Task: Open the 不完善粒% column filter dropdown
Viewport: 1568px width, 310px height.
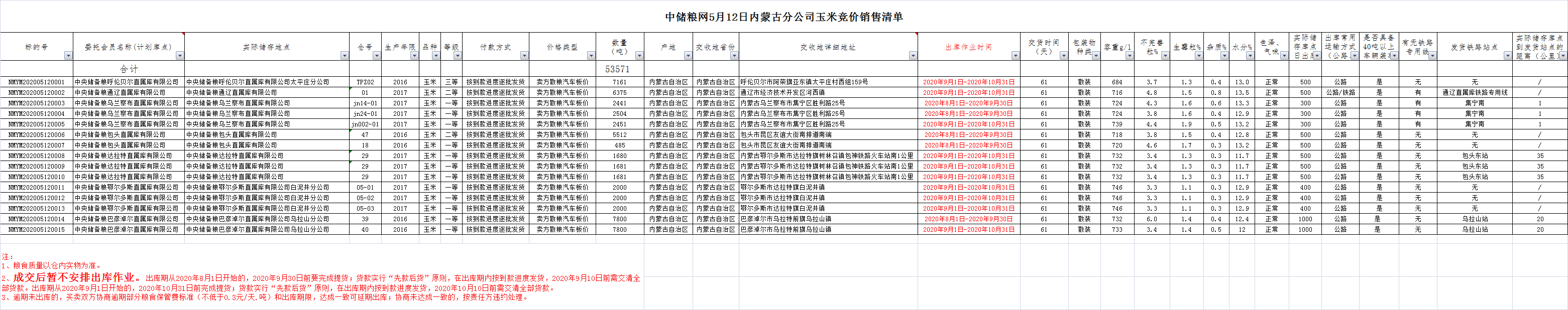Action: coord(1165,56)
